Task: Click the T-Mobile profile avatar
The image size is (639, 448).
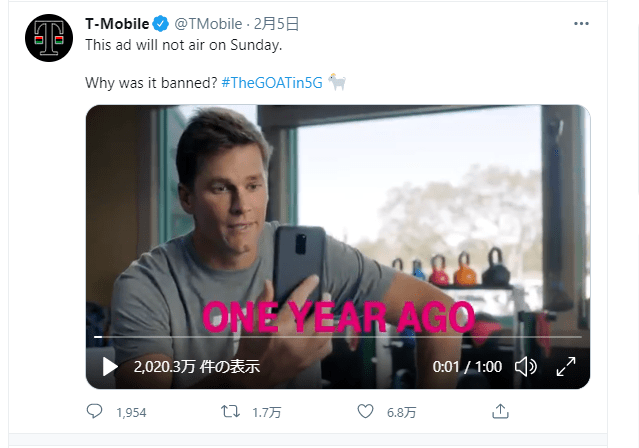Action: (x=49, y=38)
